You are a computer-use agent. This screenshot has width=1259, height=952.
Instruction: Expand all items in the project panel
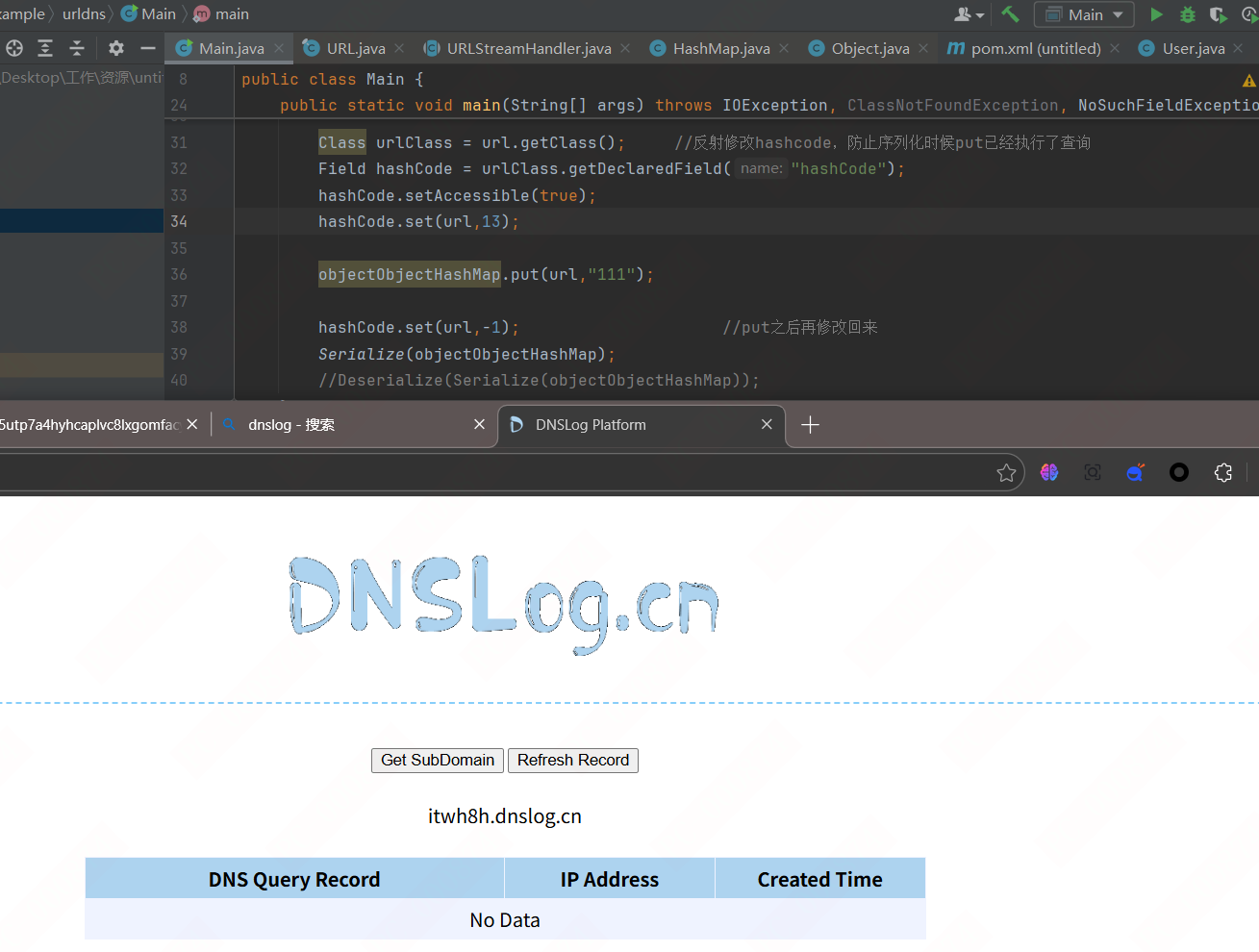coord(45,48)
